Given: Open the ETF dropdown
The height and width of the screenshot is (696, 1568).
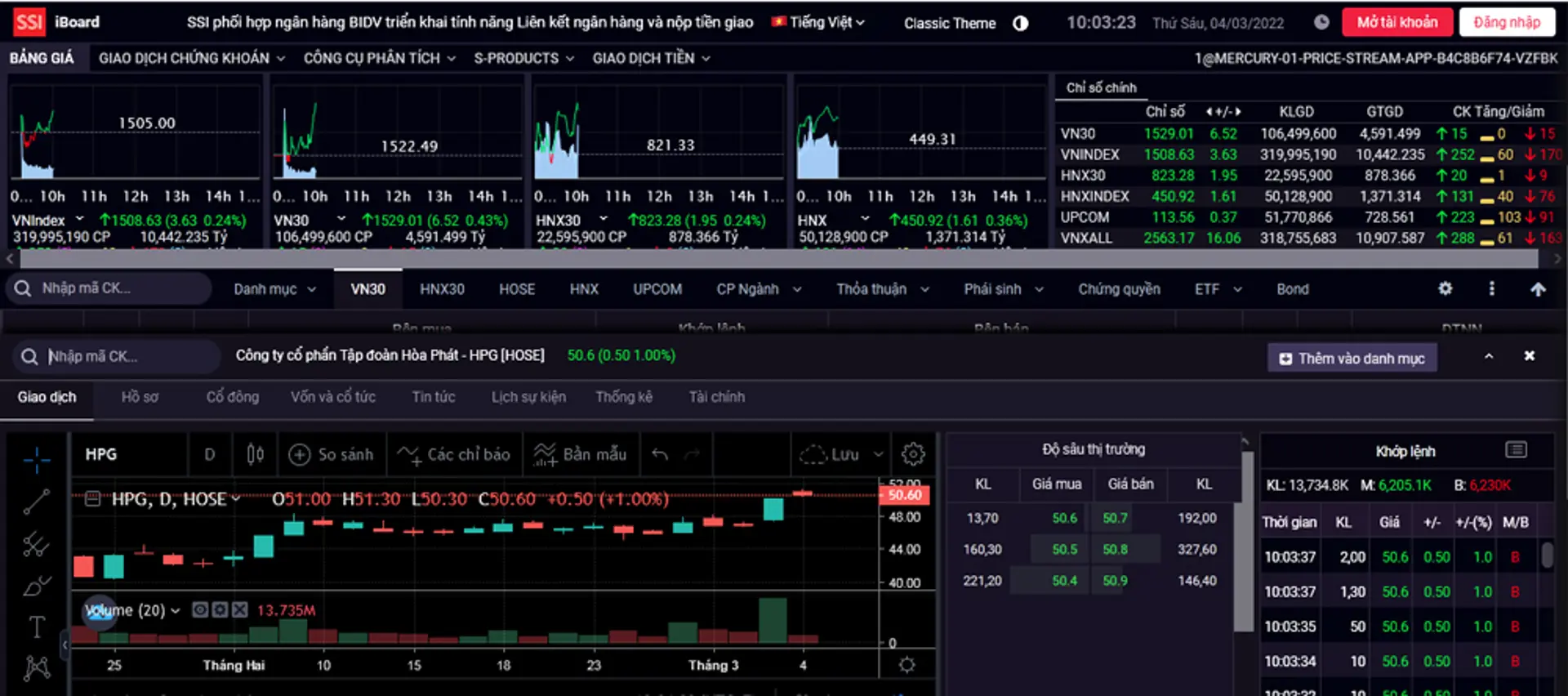Looking at the screenshot, I should (1218, 289).
